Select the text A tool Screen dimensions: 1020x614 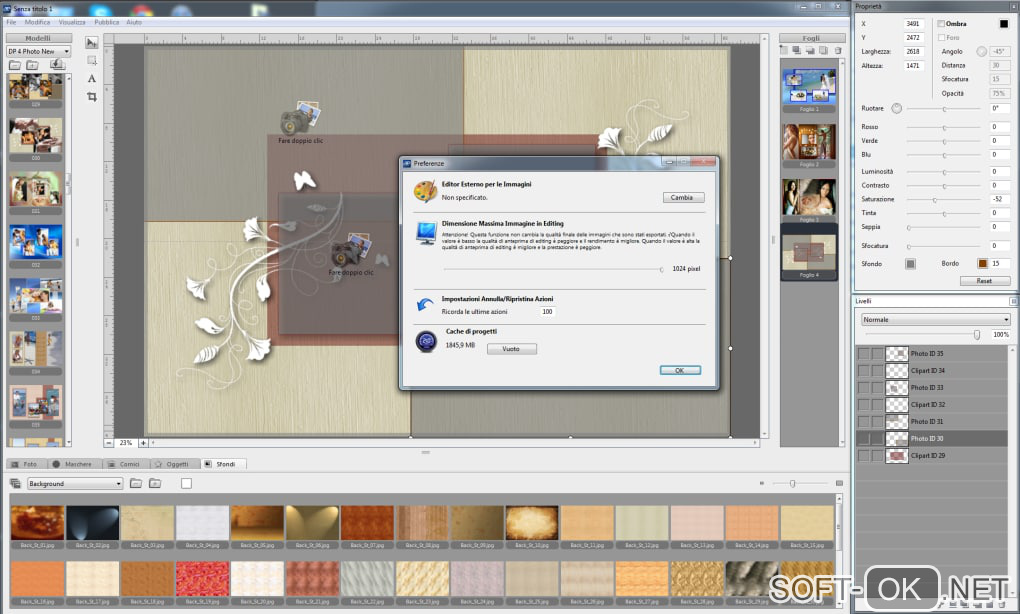point(92,78)
